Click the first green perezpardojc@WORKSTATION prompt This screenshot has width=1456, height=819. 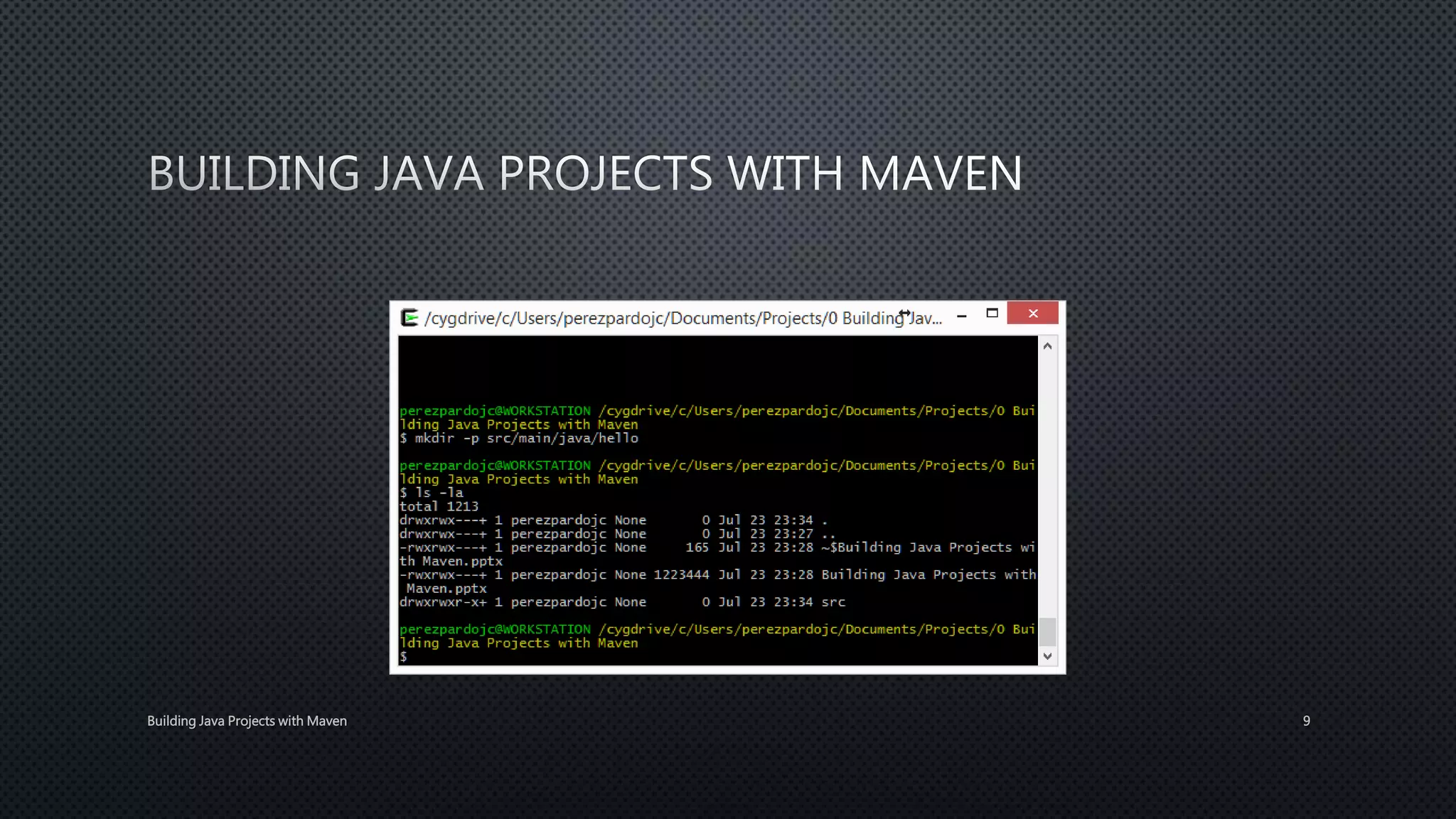click(495, 411)
